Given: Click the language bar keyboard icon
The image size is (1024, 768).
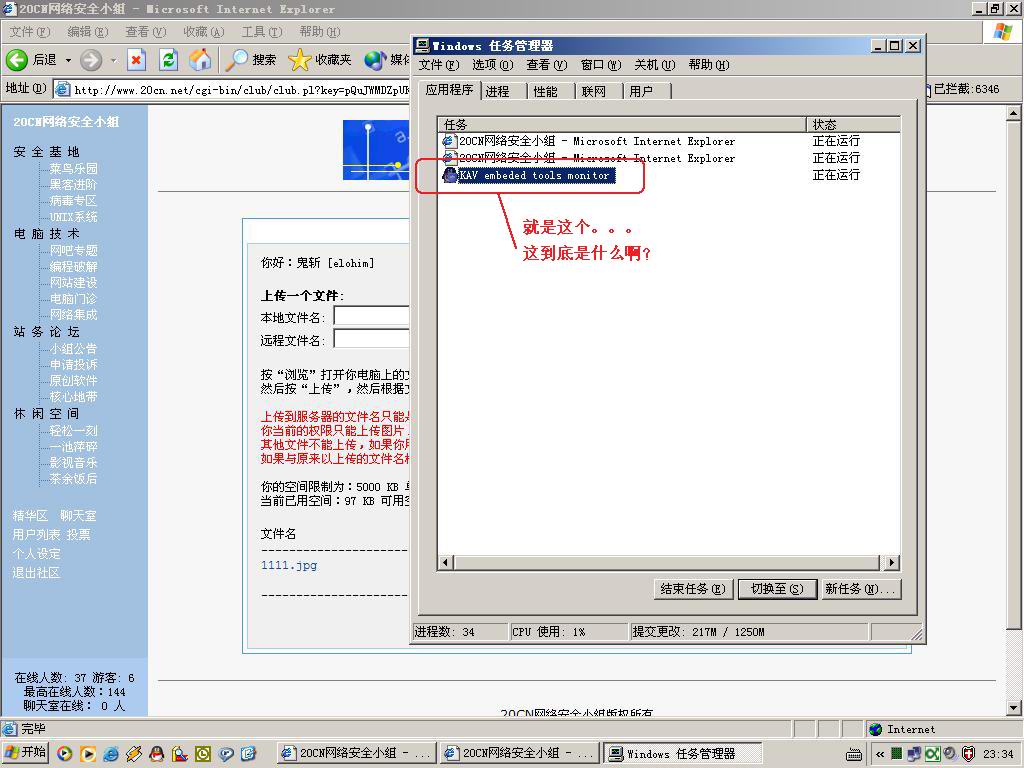Looking at the screenshot, I should (854, 754).
